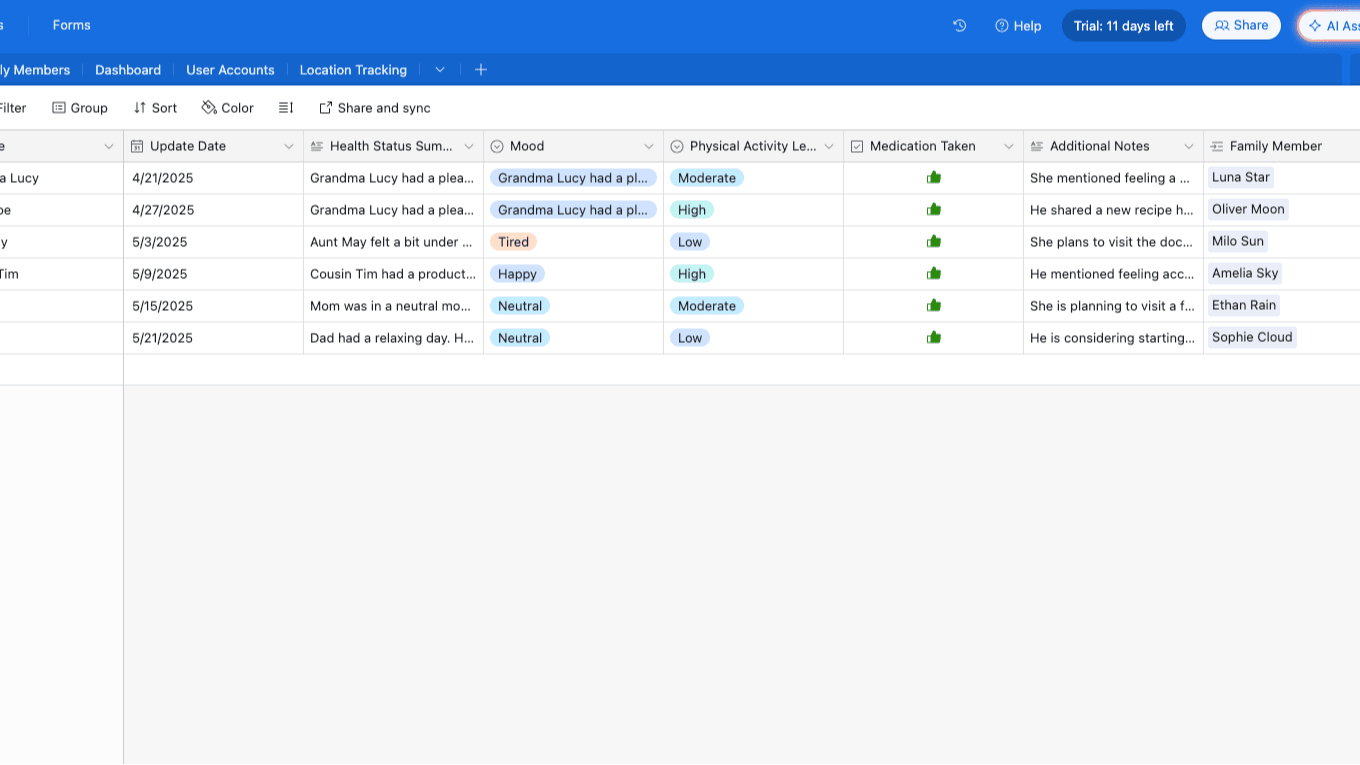The height and width of the screenshot is (765, 1360).
Task: Select the Tired mood tag
Action: coord(513,242)
